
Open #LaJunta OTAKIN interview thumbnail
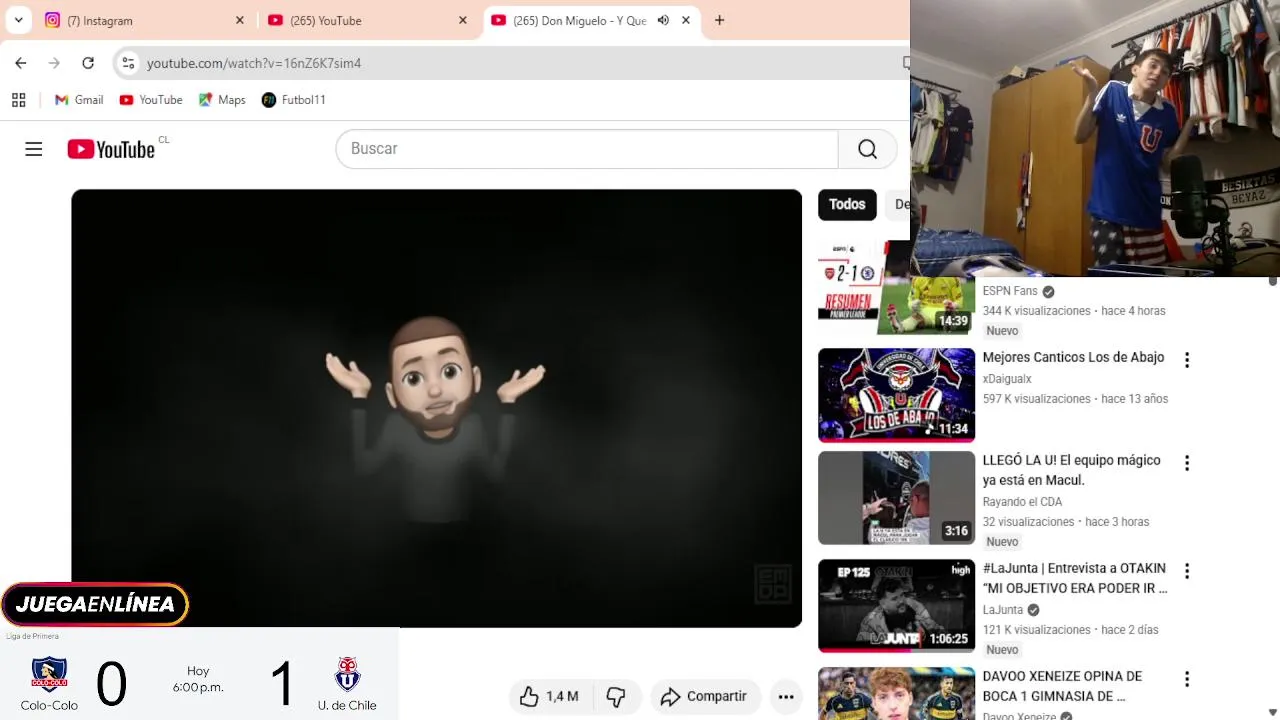tap(896, 606)
